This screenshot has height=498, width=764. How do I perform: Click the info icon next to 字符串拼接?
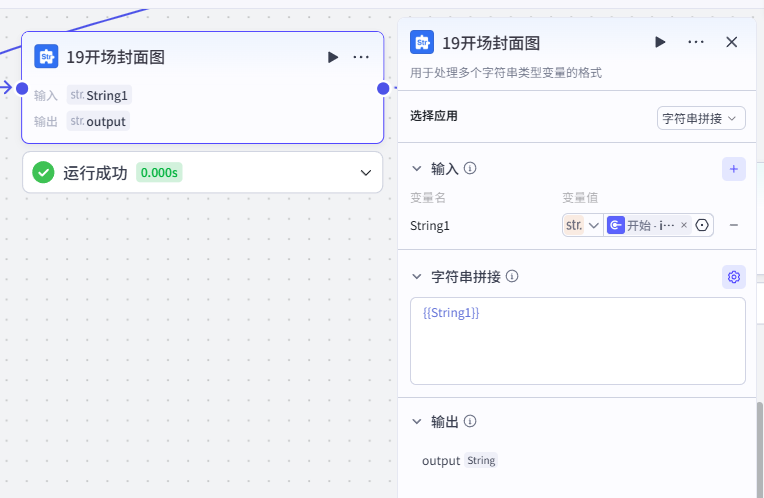coord(512,276)
